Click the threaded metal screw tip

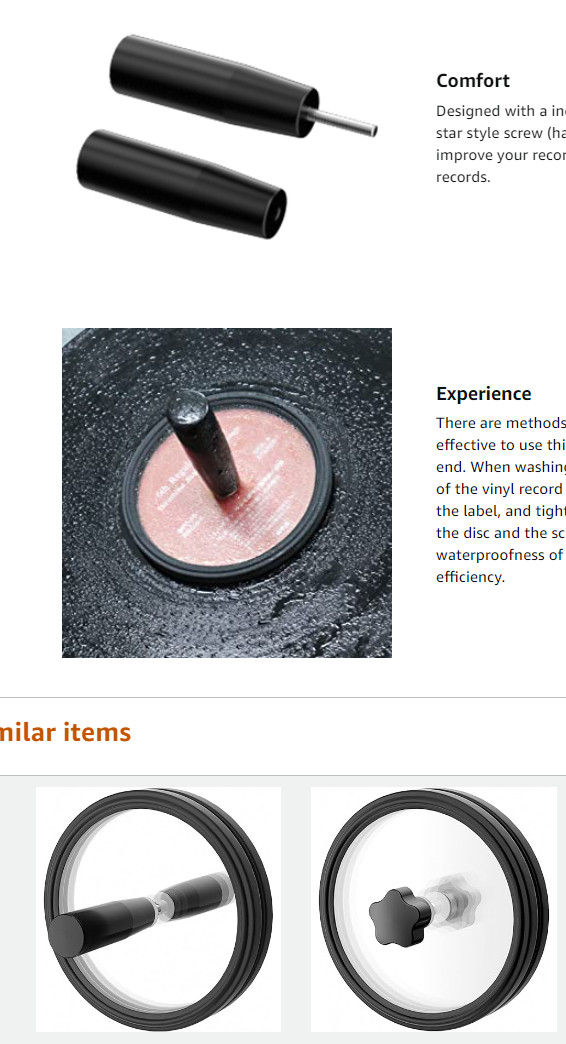[x=346, y=123]
